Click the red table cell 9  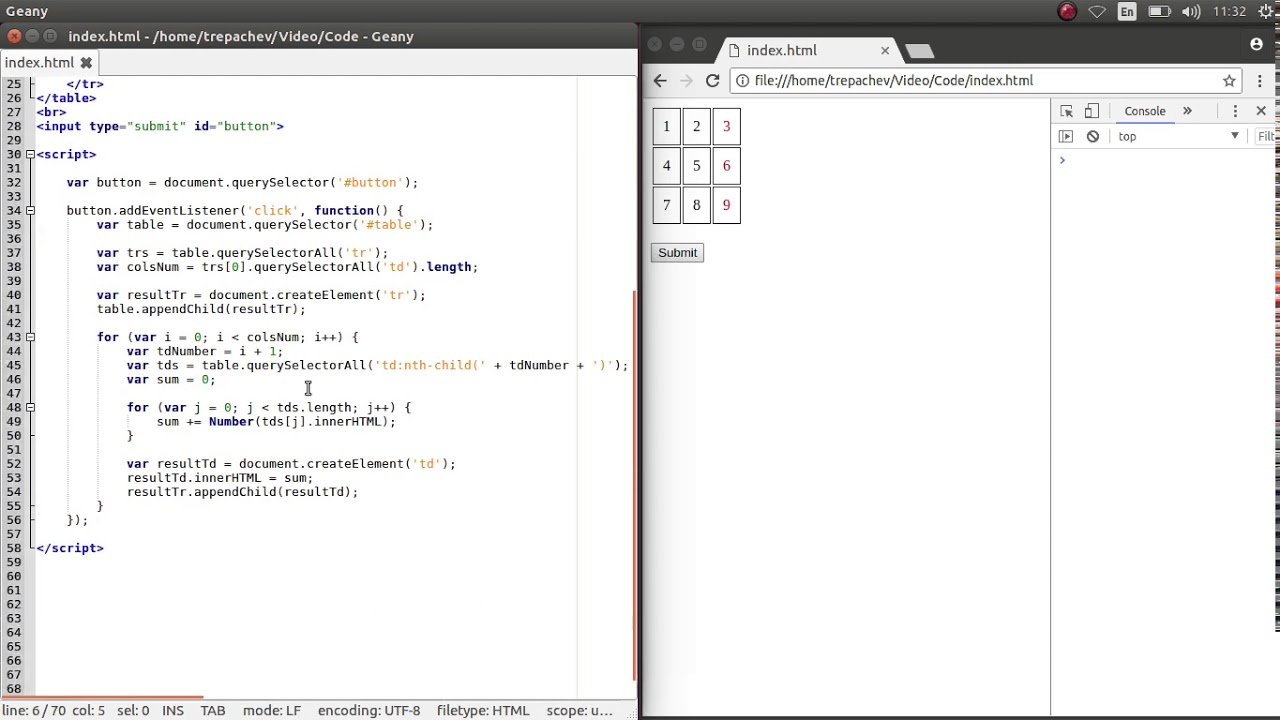click(x=726, y=205)
